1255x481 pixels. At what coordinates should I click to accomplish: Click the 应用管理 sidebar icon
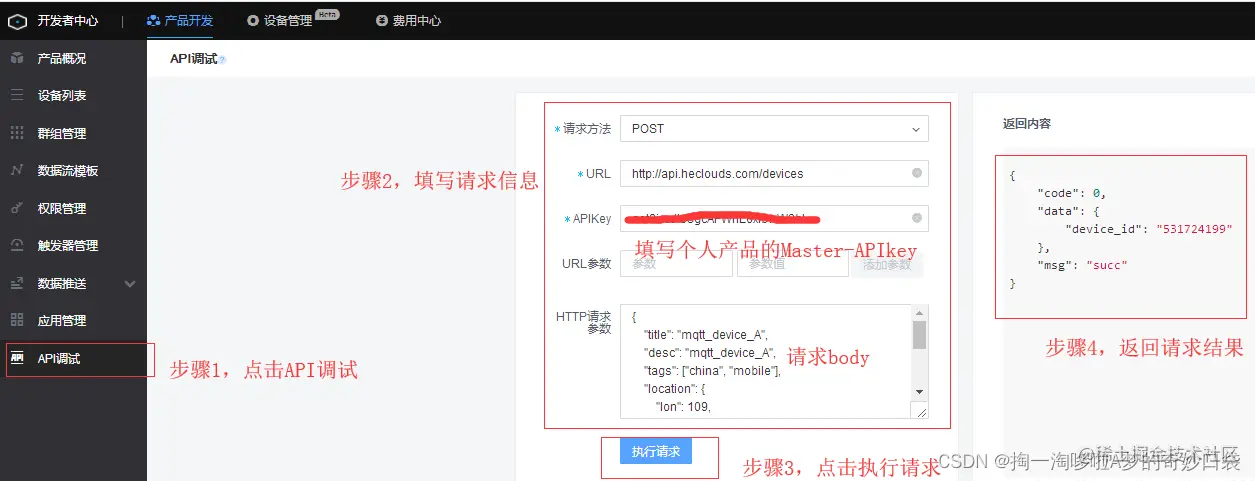pos(17,320)
